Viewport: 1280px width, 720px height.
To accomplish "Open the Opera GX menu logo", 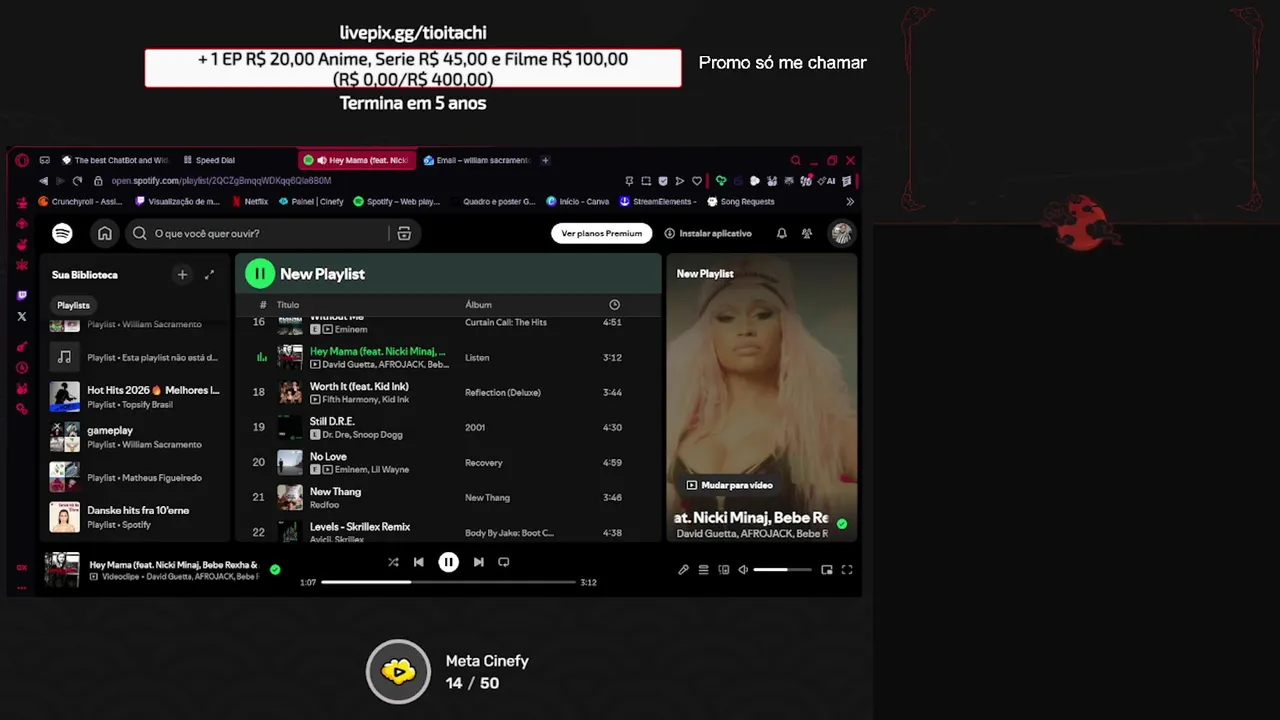I will pos(22,160).
